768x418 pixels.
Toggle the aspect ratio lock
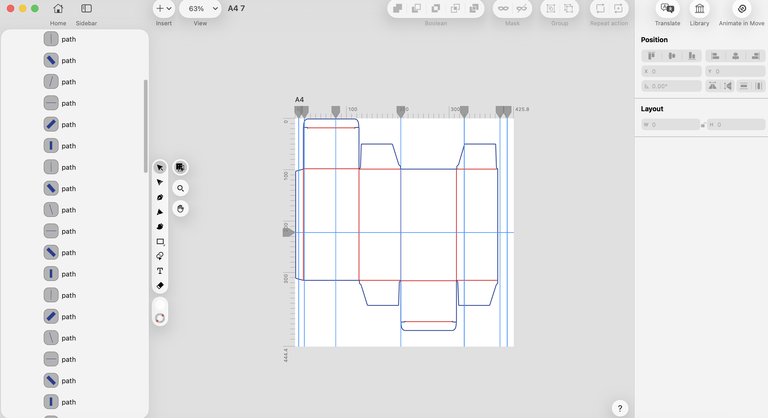click(x=703, y=125)
